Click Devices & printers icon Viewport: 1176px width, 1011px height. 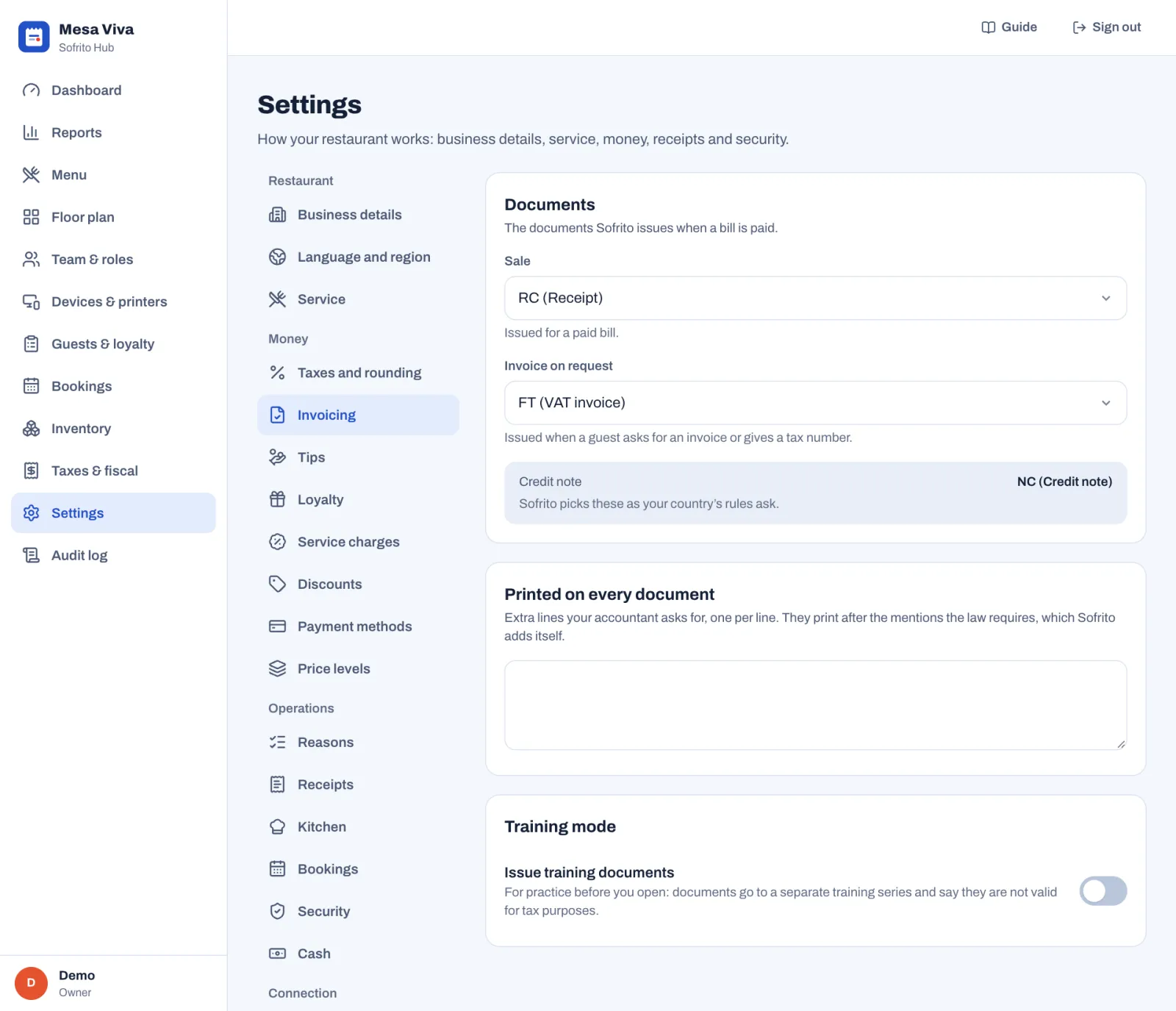[x=31, y=301]
